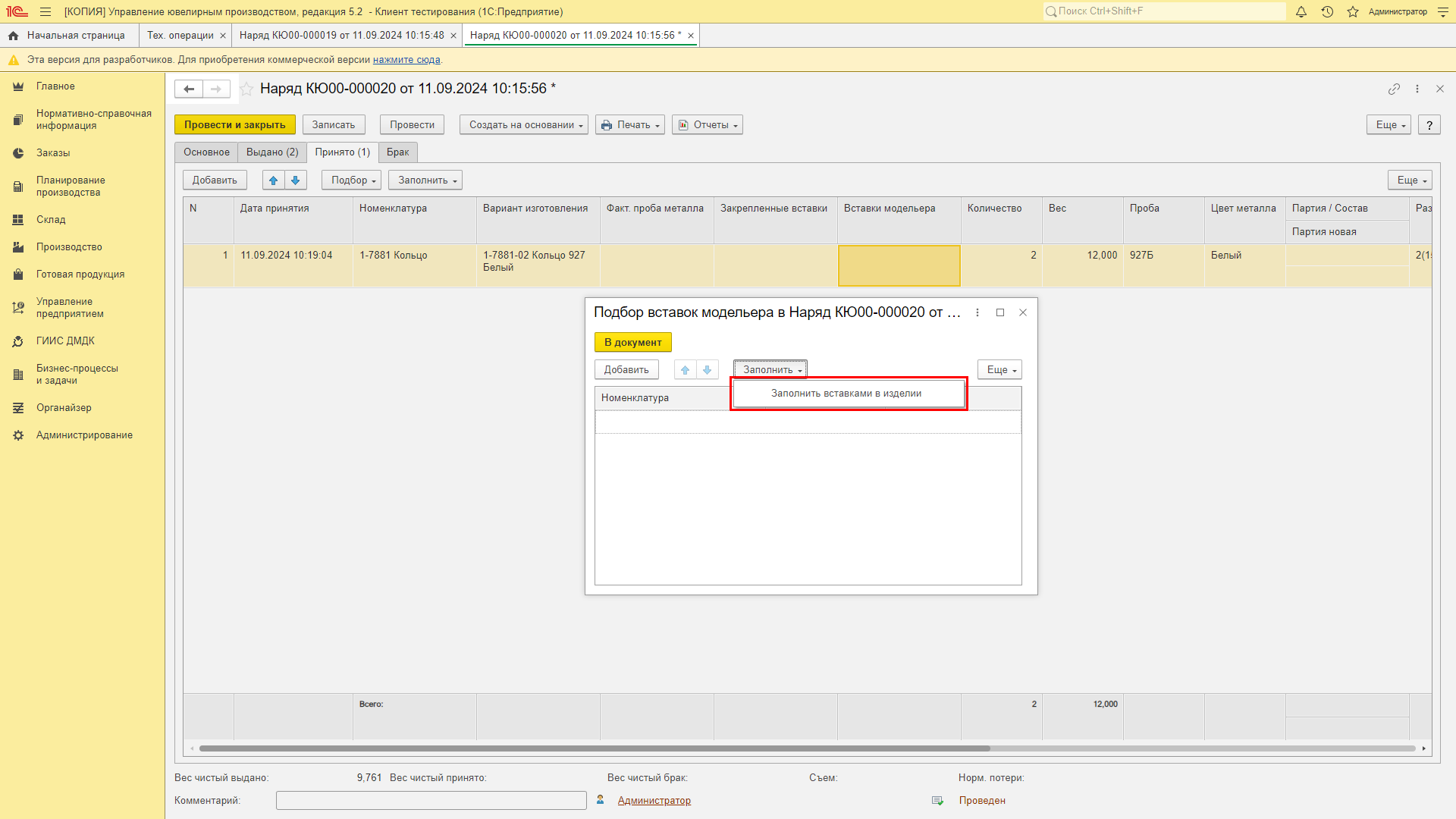The image size is (1456, 819).
Task: Expand table Заполнить dropdown
Action: (425, 180)
